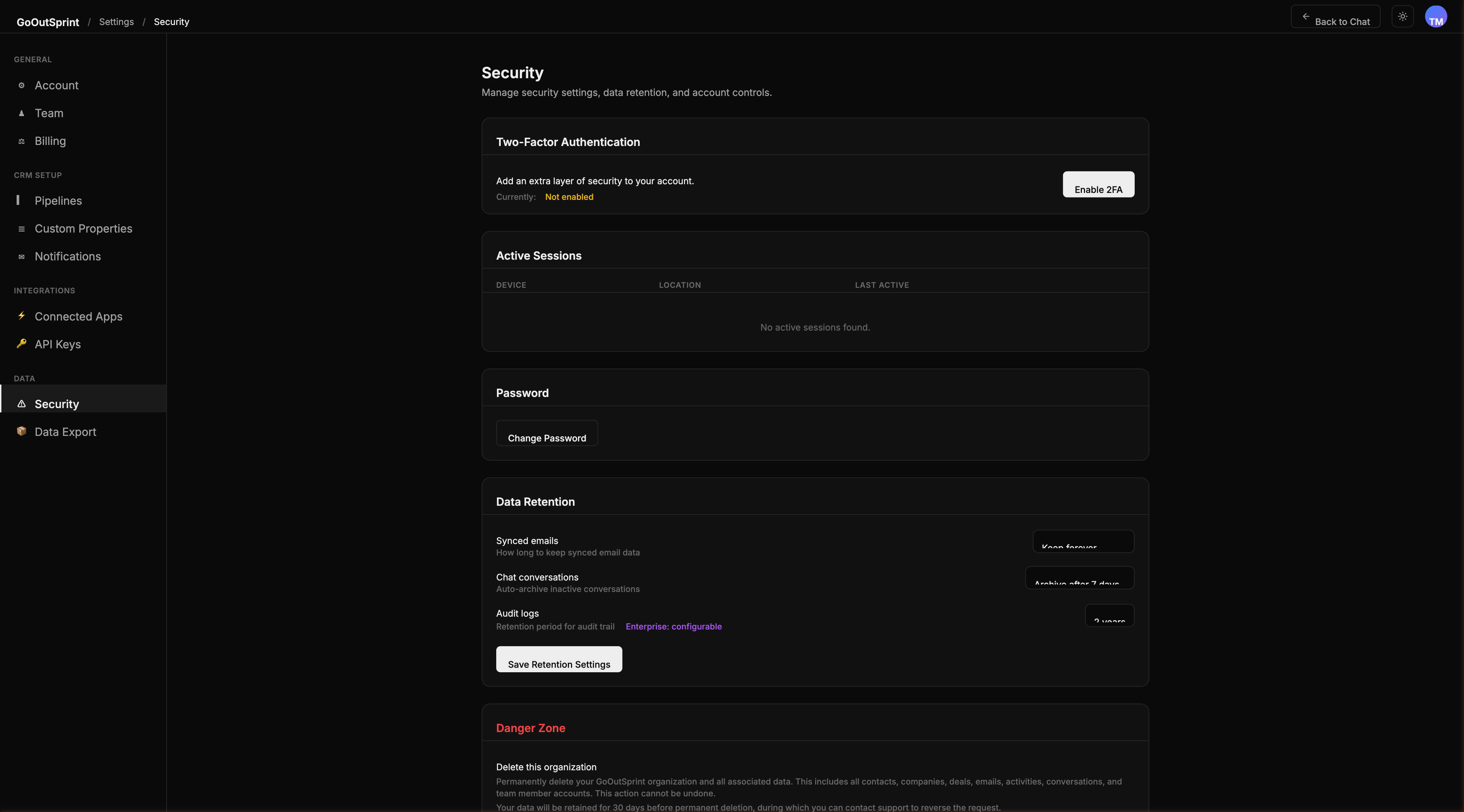Open the TM user avatar menu
The image size is (1464, 812).
[x=1435, y=16]
